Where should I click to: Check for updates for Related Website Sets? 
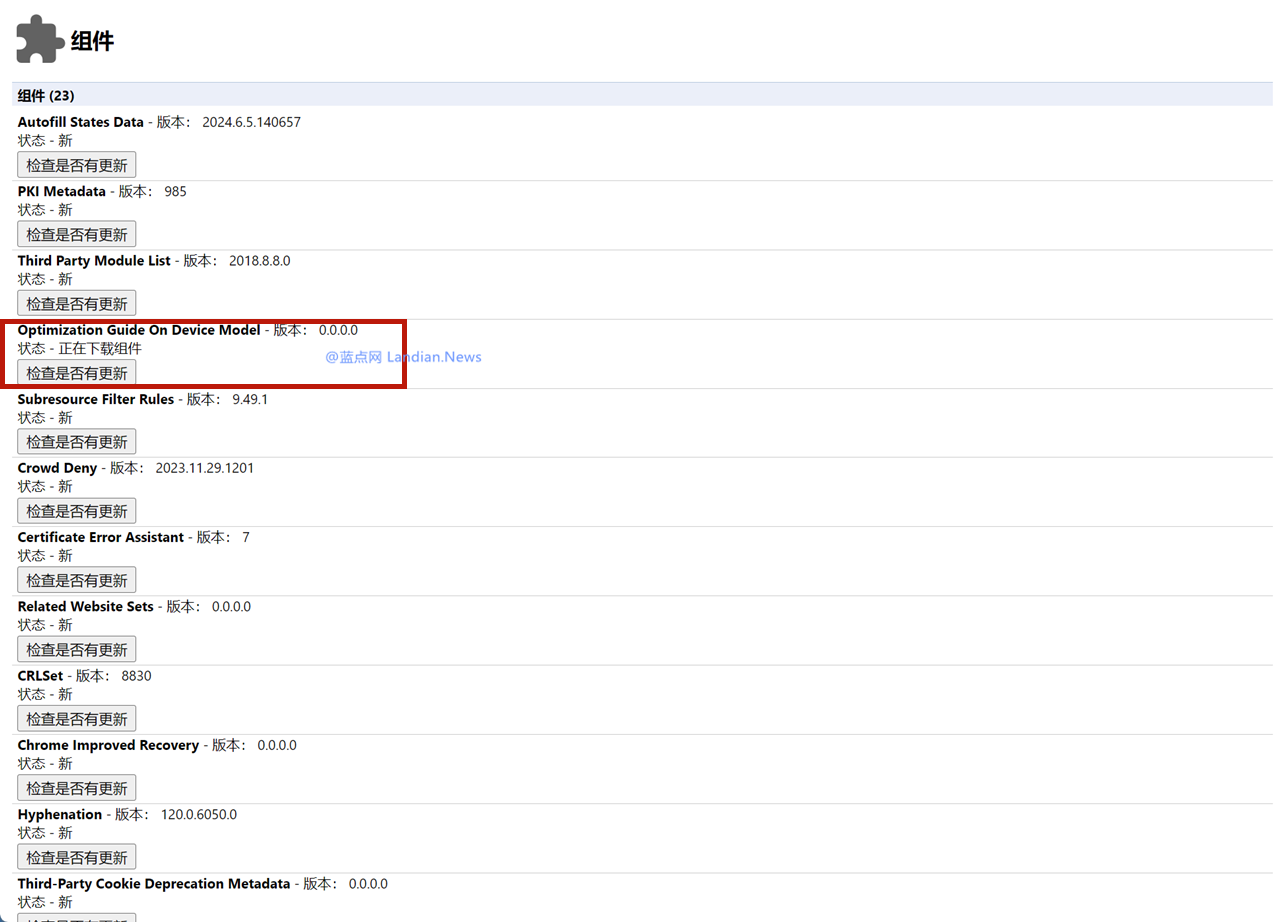pos(77,650)
